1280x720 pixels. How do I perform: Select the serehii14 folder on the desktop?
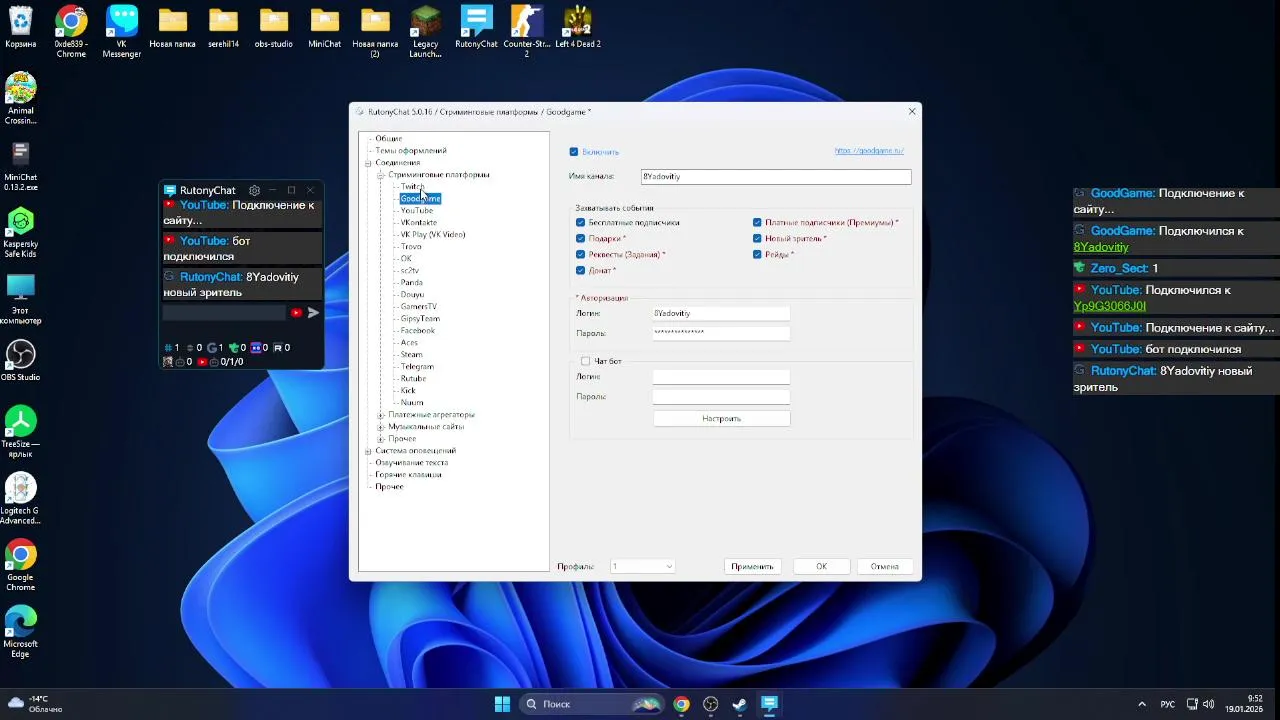223,27
